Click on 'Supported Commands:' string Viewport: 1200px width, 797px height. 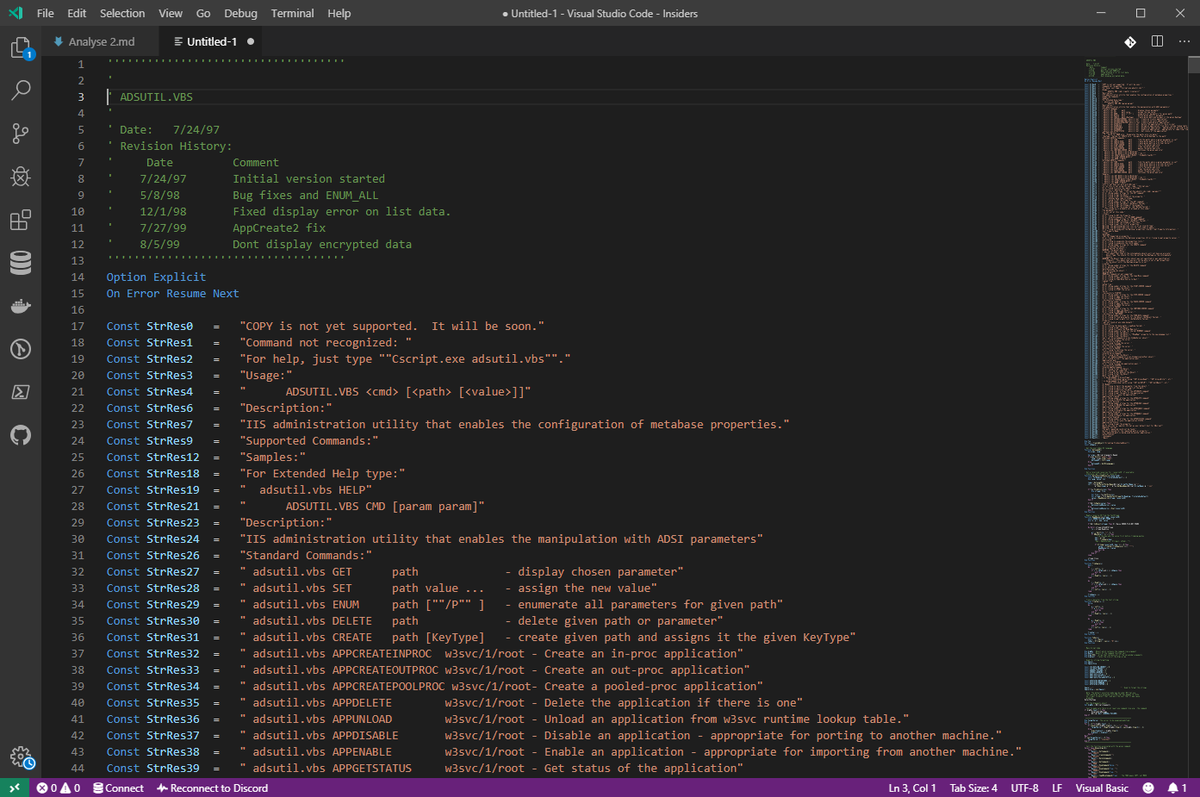pos(309,441)
